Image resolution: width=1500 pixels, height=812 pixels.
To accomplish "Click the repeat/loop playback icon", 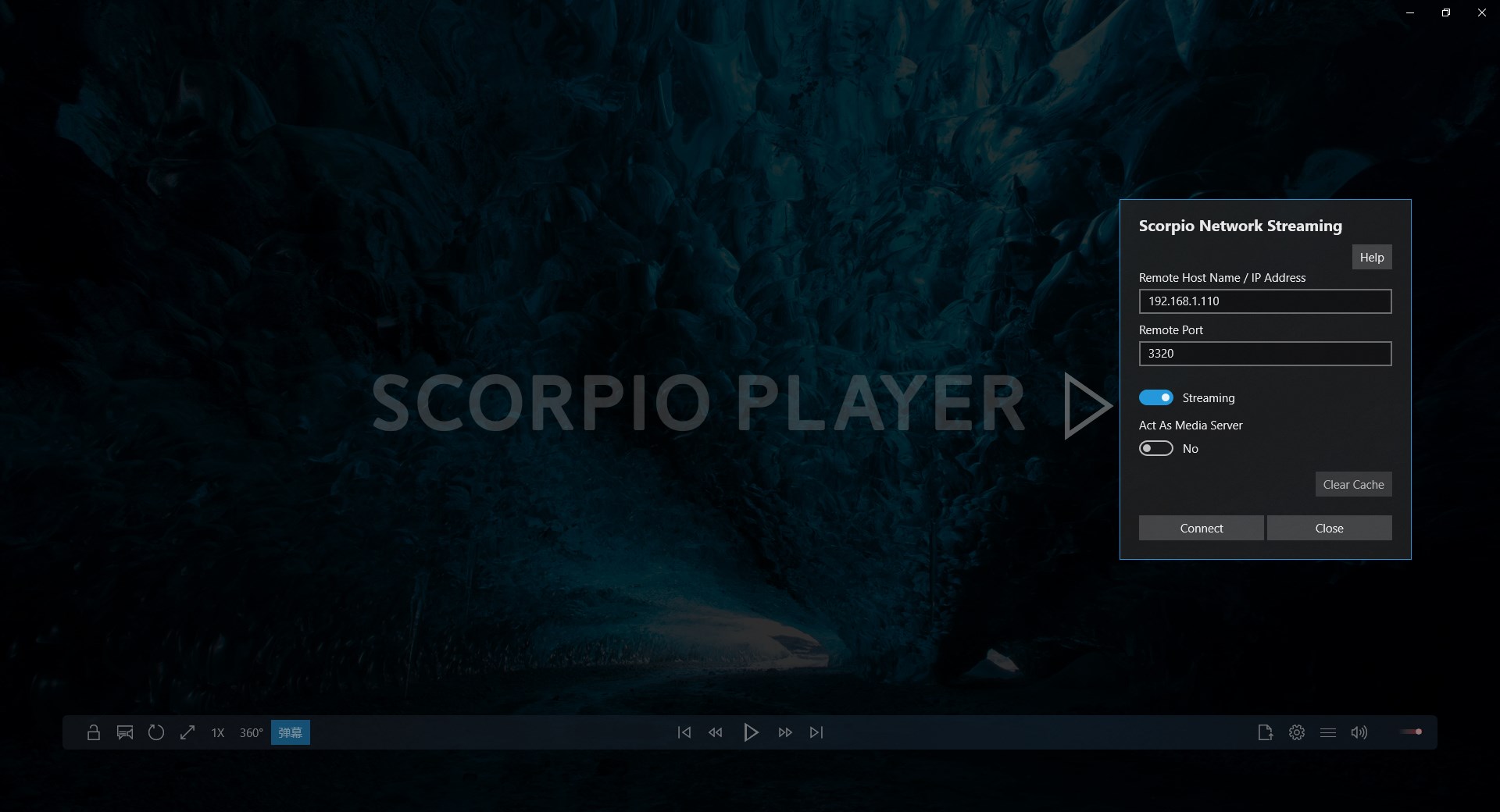I will pos(156,732).
